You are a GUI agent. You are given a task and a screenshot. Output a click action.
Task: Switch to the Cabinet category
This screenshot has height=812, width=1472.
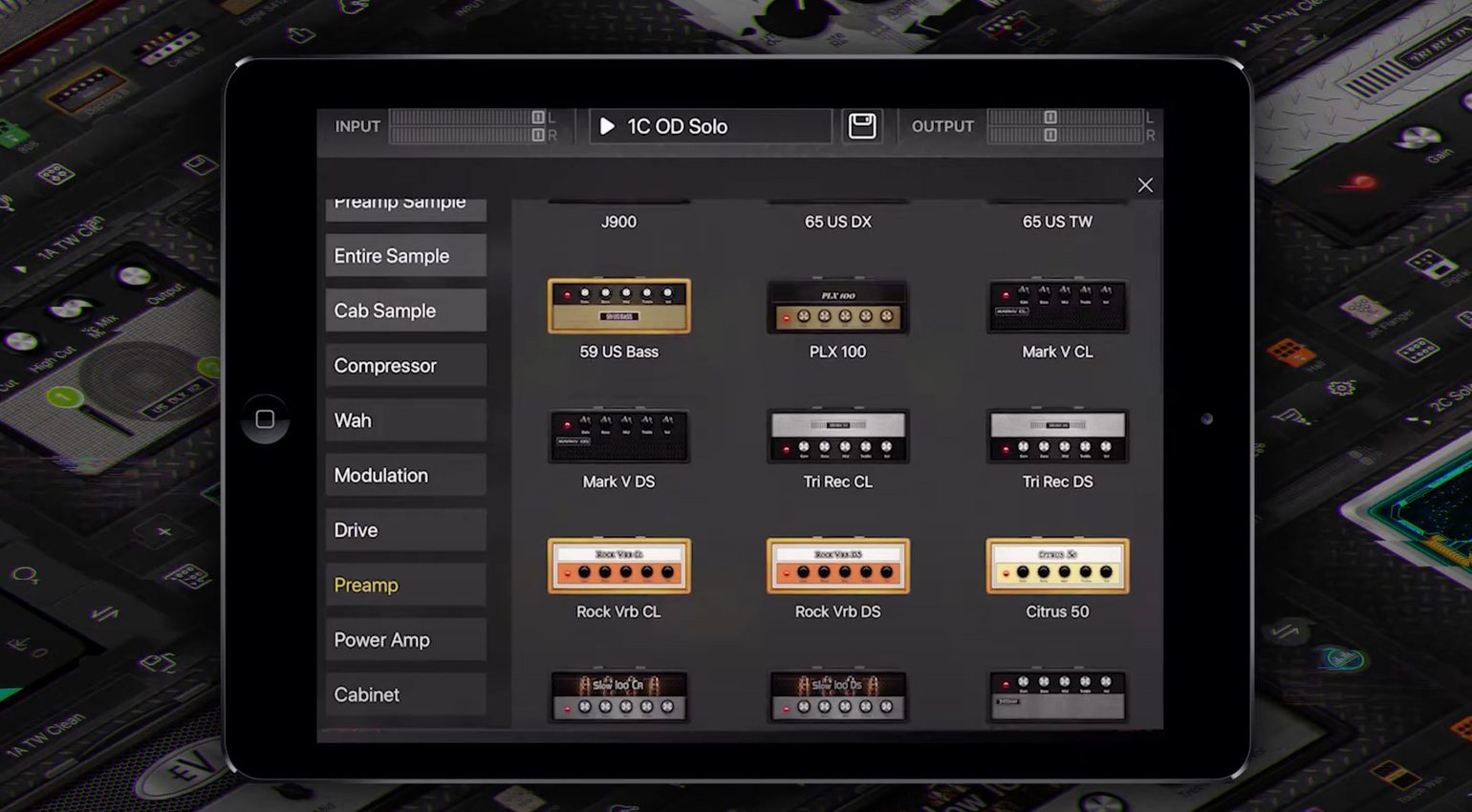(405, 694)
